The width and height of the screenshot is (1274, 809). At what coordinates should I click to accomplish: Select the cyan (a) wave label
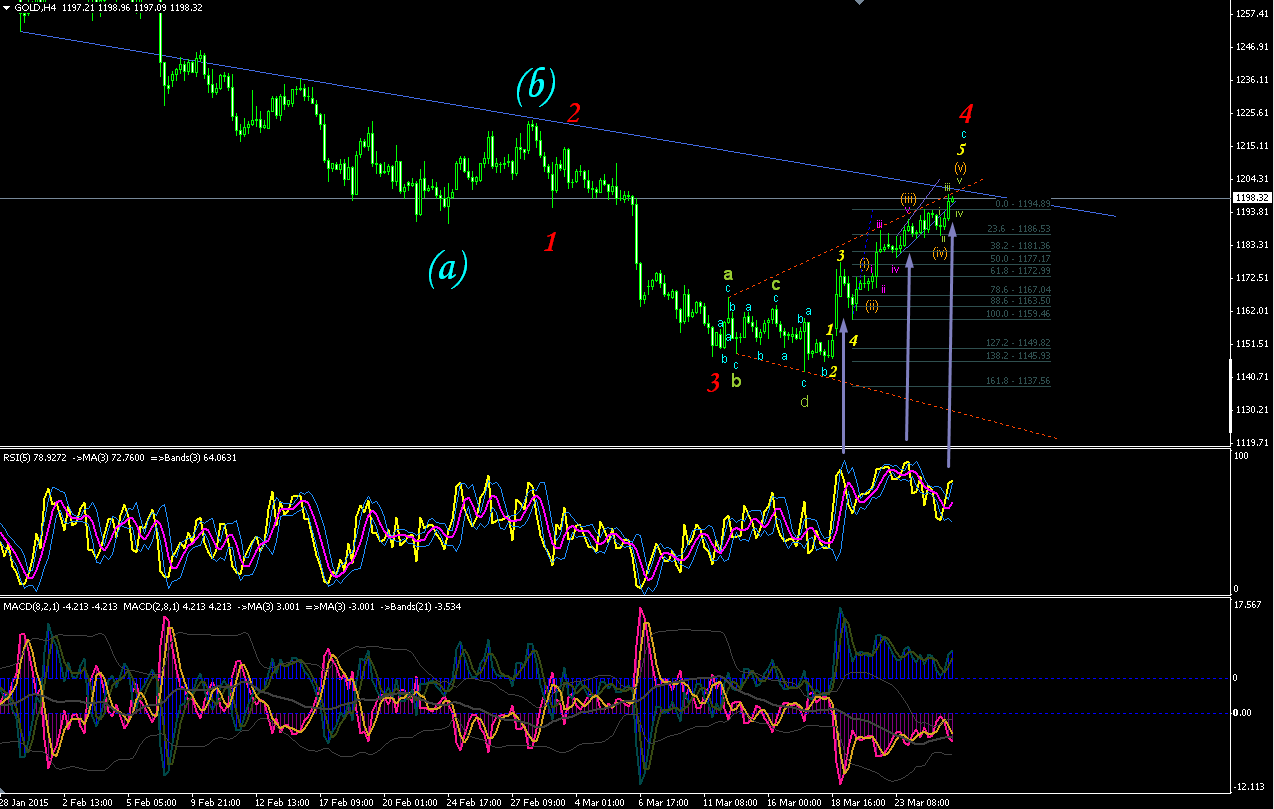point(447,269)
